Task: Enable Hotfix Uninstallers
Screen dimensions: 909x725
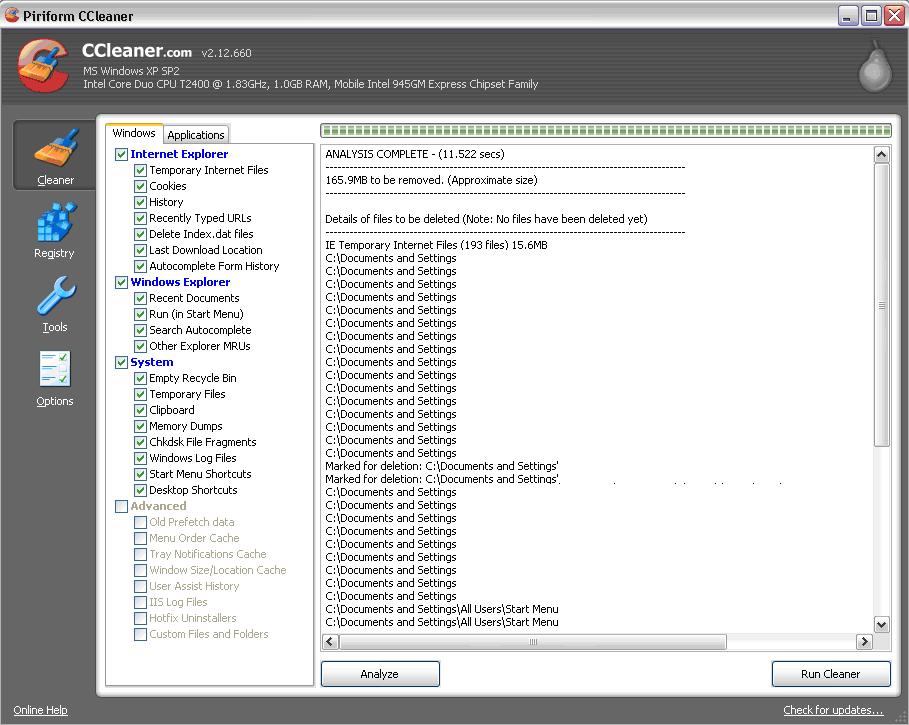Action: click(140, 618)
